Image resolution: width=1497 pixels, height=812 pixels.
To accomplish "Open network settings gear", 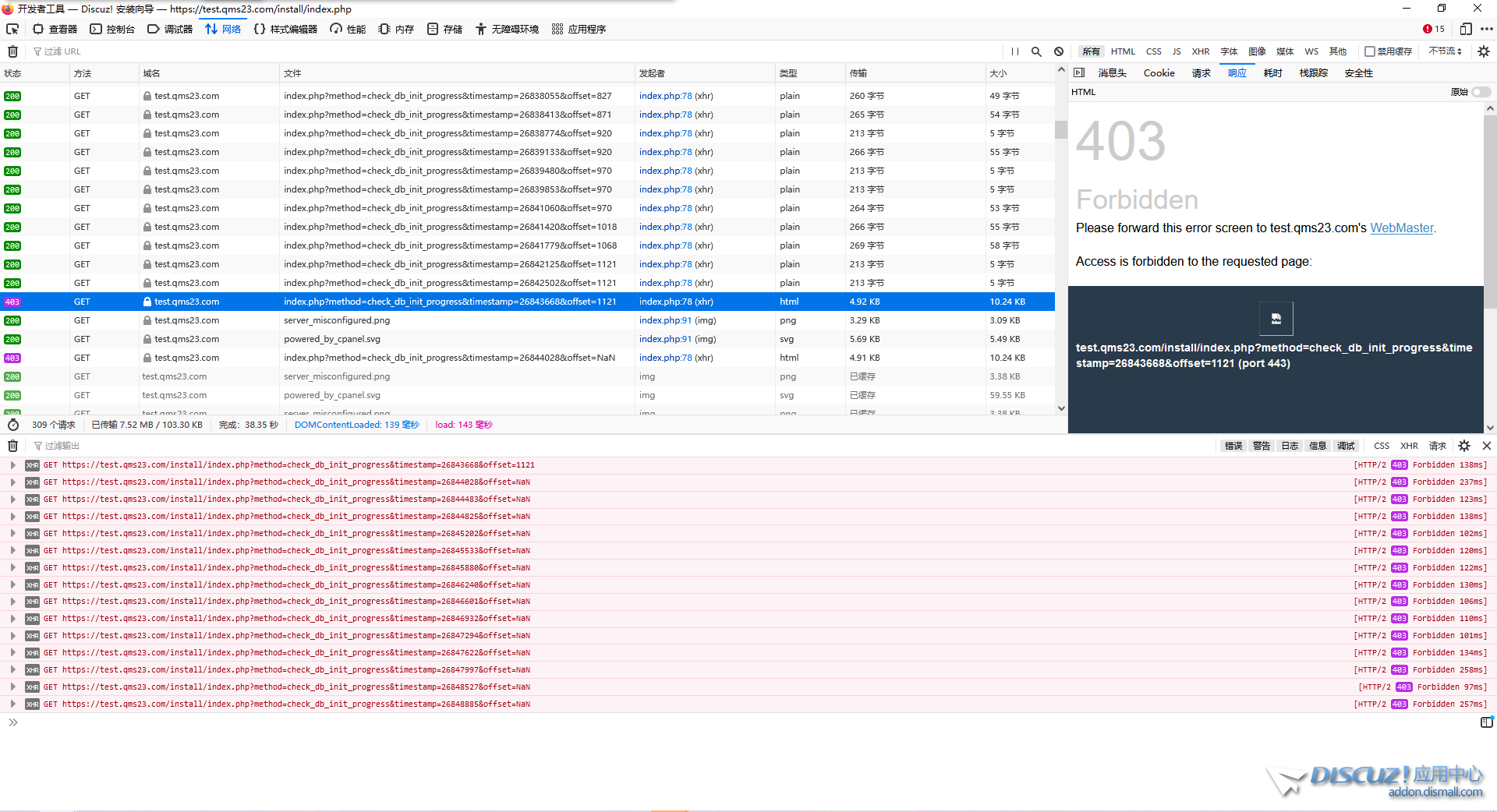I will click(x=1483, y=51).
